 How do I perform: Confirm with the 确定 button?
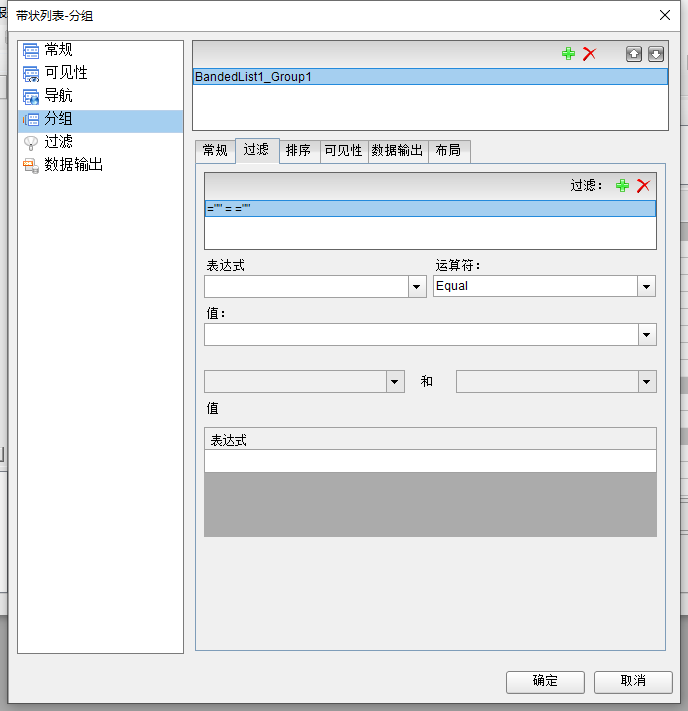[x=545, y=682]
